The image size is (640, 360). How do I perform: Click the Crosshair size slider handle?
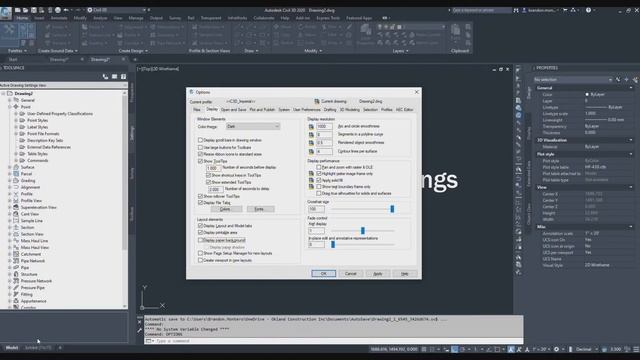[392, 209]
